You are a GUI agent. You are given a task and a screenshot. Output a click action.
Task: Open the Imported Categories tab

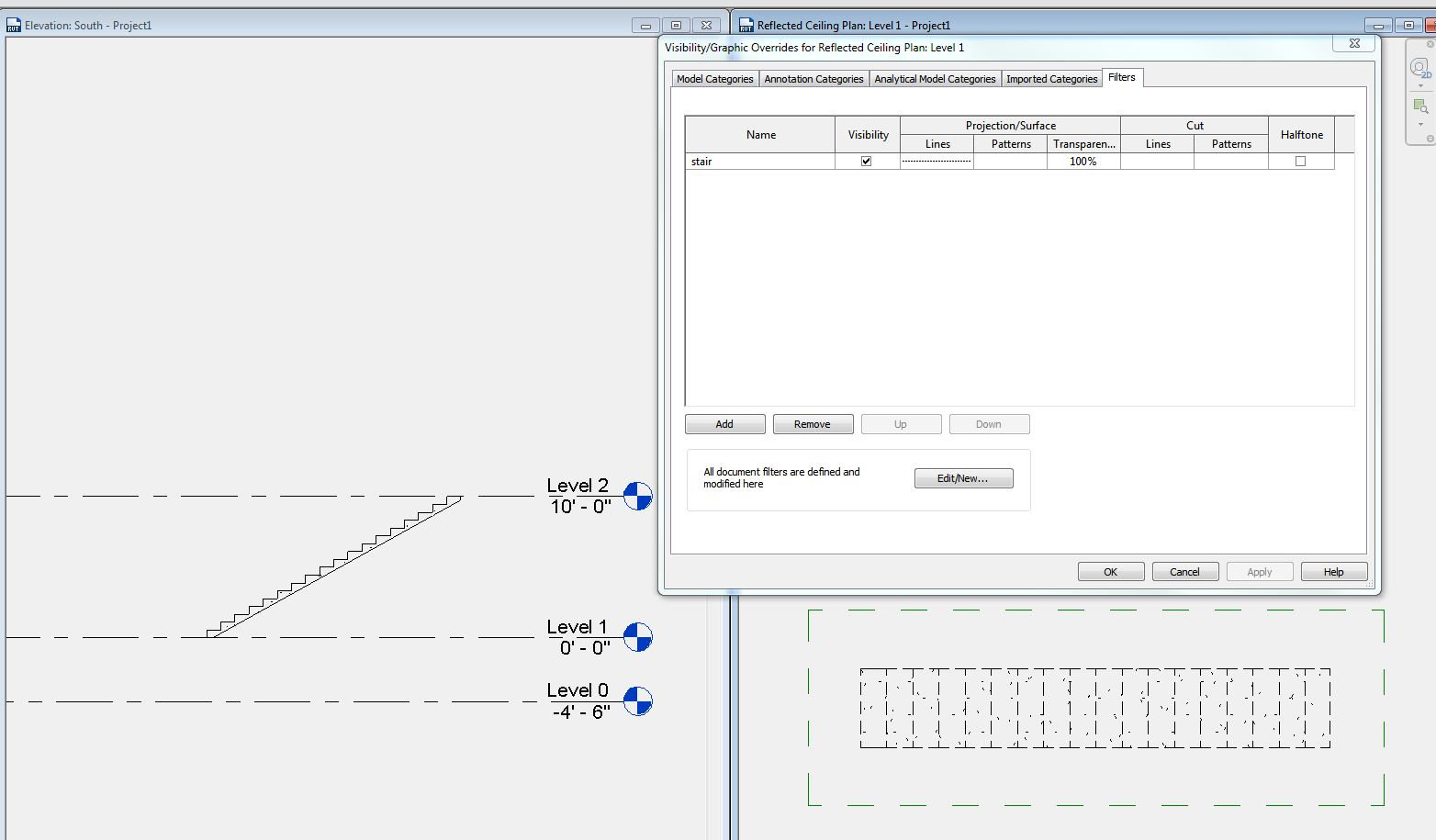click(1051, 79)
